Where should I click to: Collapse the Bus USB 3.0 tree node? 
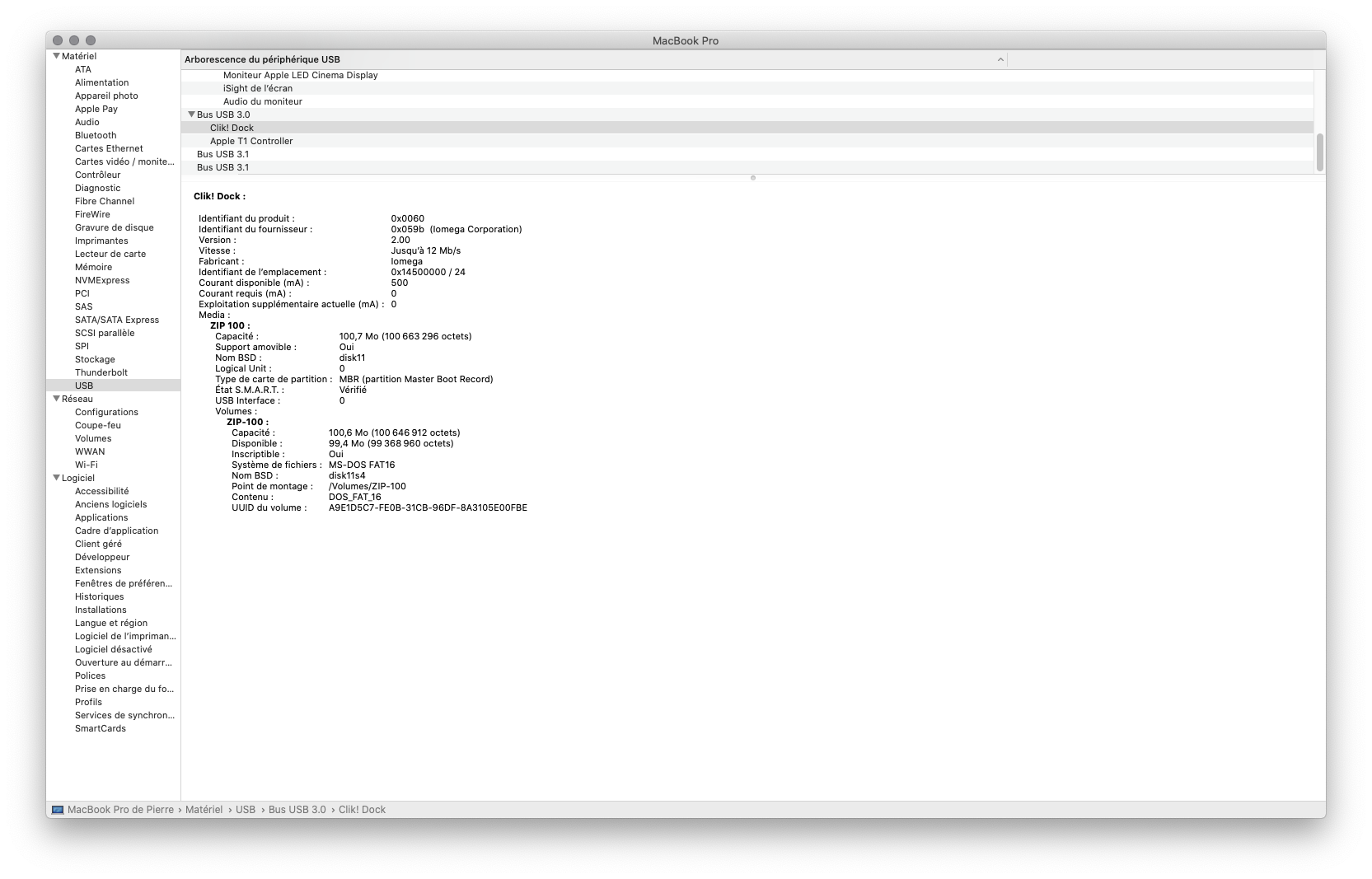pos(192,115)
